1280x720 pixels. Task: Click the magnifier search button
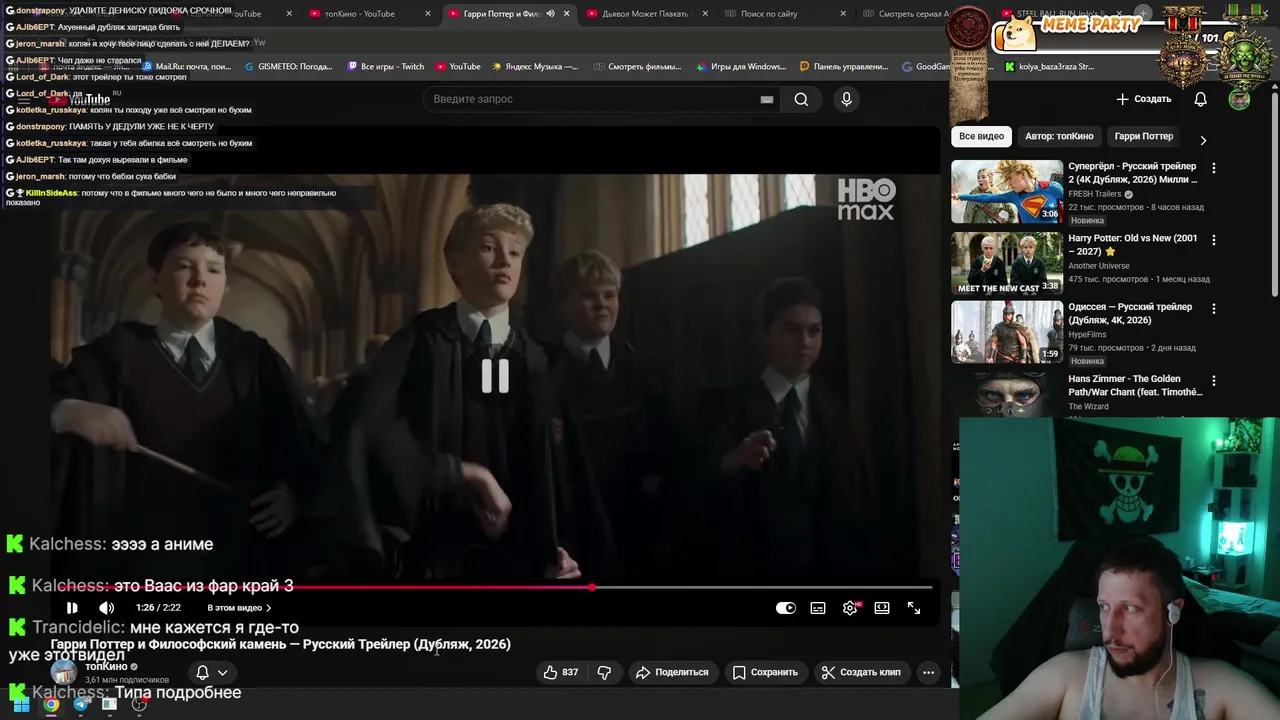click(801, 99)
